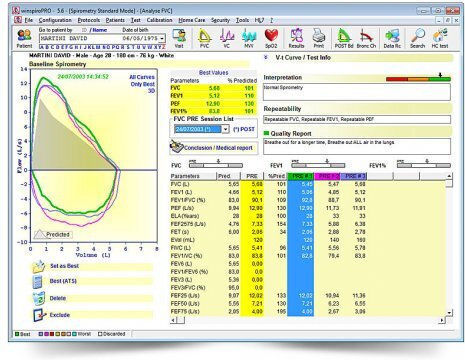Select the PEF (L/s) row label
This screenshot has width=465, height=360.
[182, 208]
